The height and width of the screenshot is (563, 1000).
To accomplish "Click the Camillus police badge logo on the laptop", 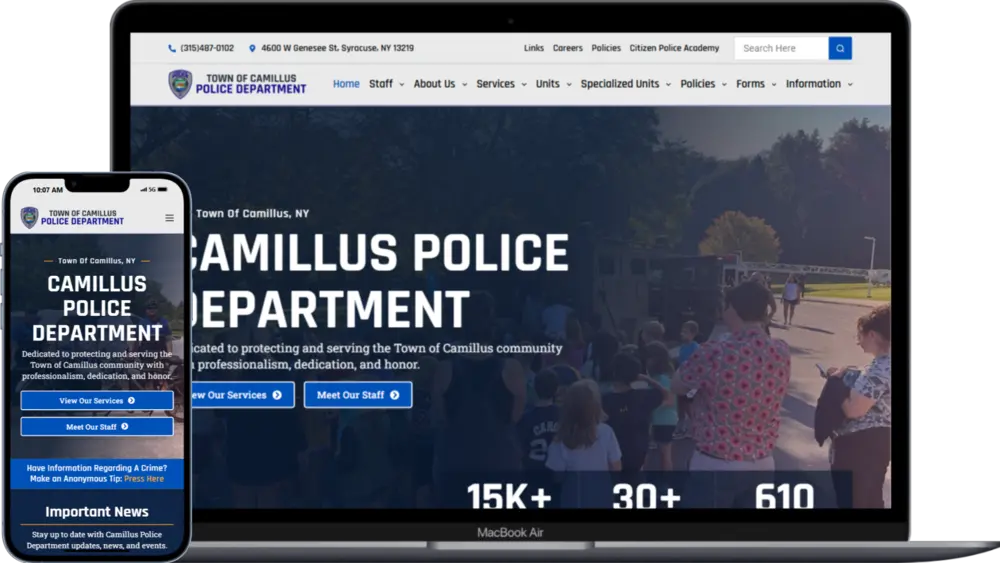I will click(x=180, y=84).
